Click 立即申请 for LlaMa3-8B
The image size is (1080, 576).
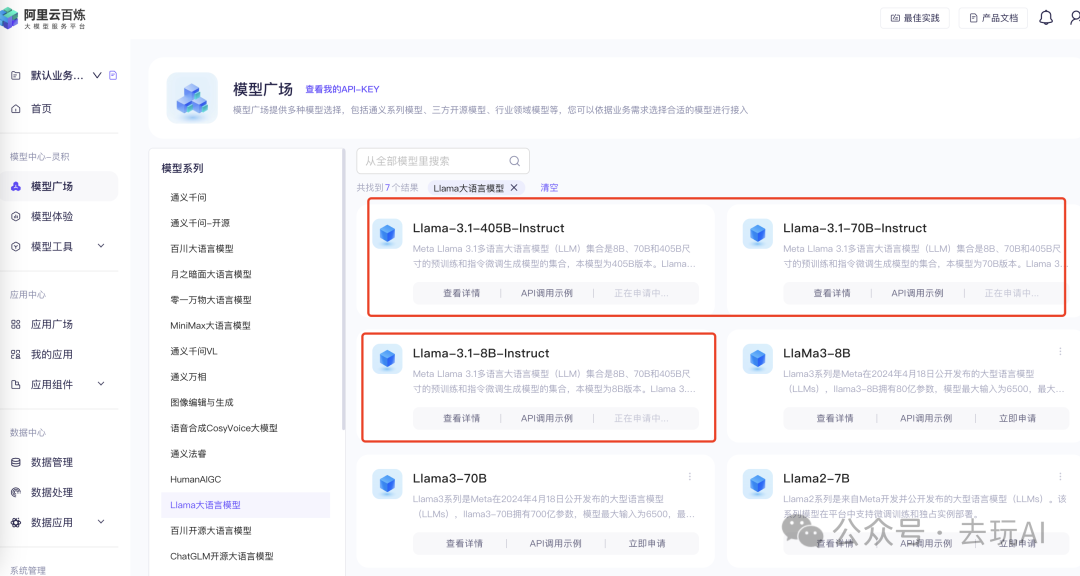point(1017,418)
